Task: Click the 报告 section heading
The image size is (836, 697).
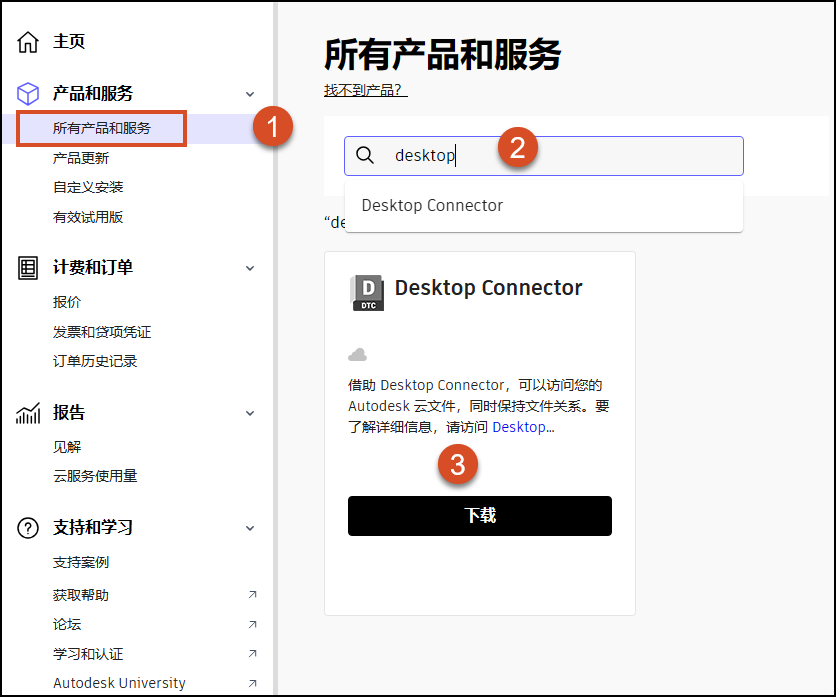Action: tap(69, 413)
